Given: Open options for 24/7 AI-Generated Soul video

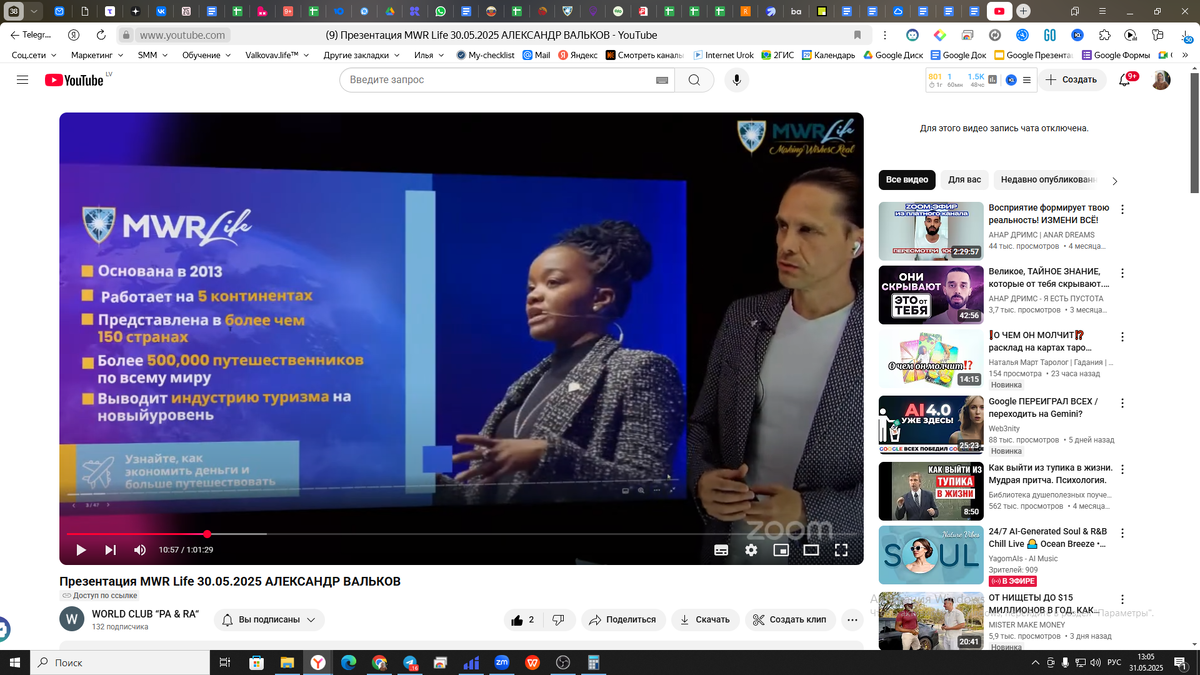Looking at the screenshot, I should pos(1122,533).
